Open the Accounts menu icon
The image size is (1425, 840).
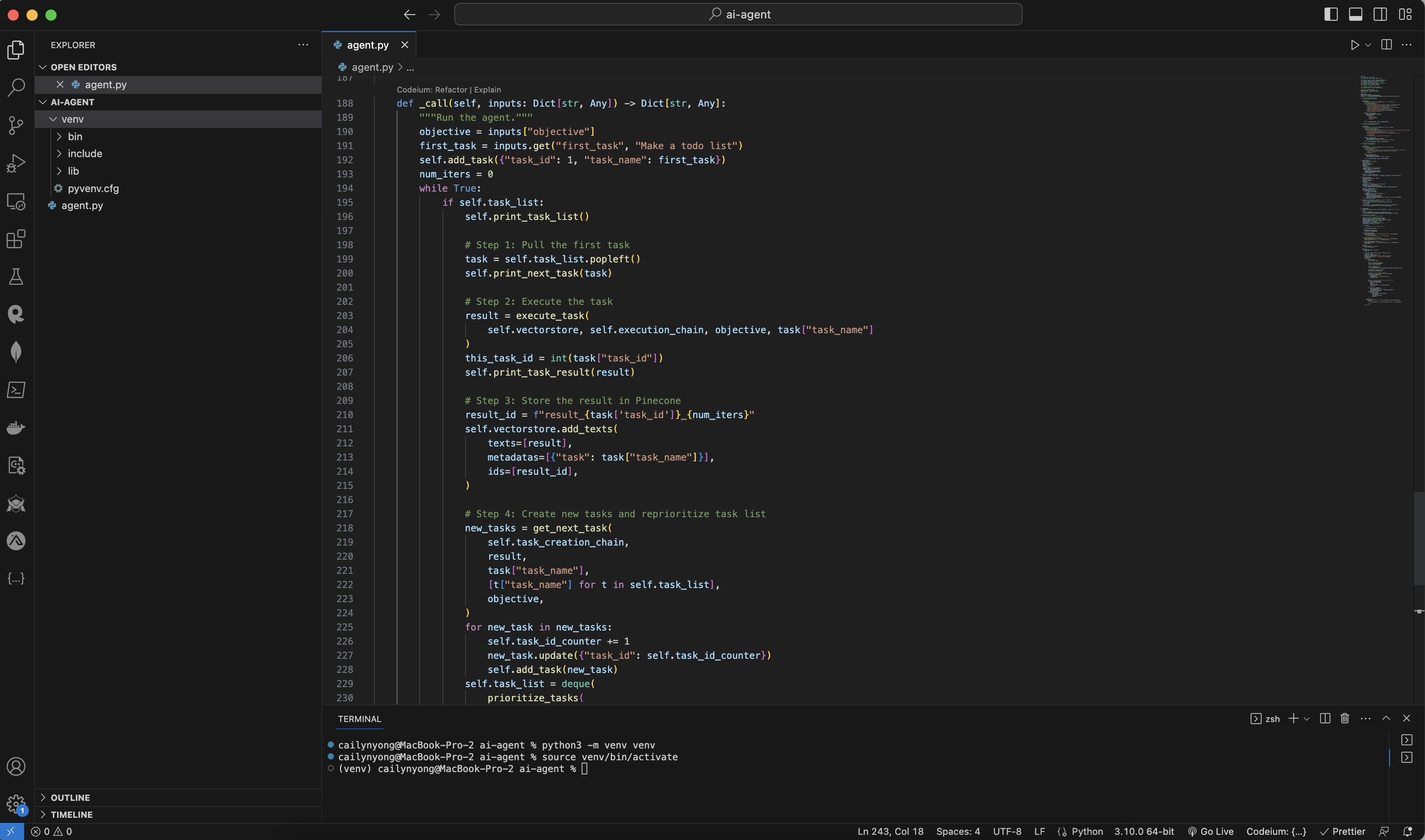click(16, 766)
